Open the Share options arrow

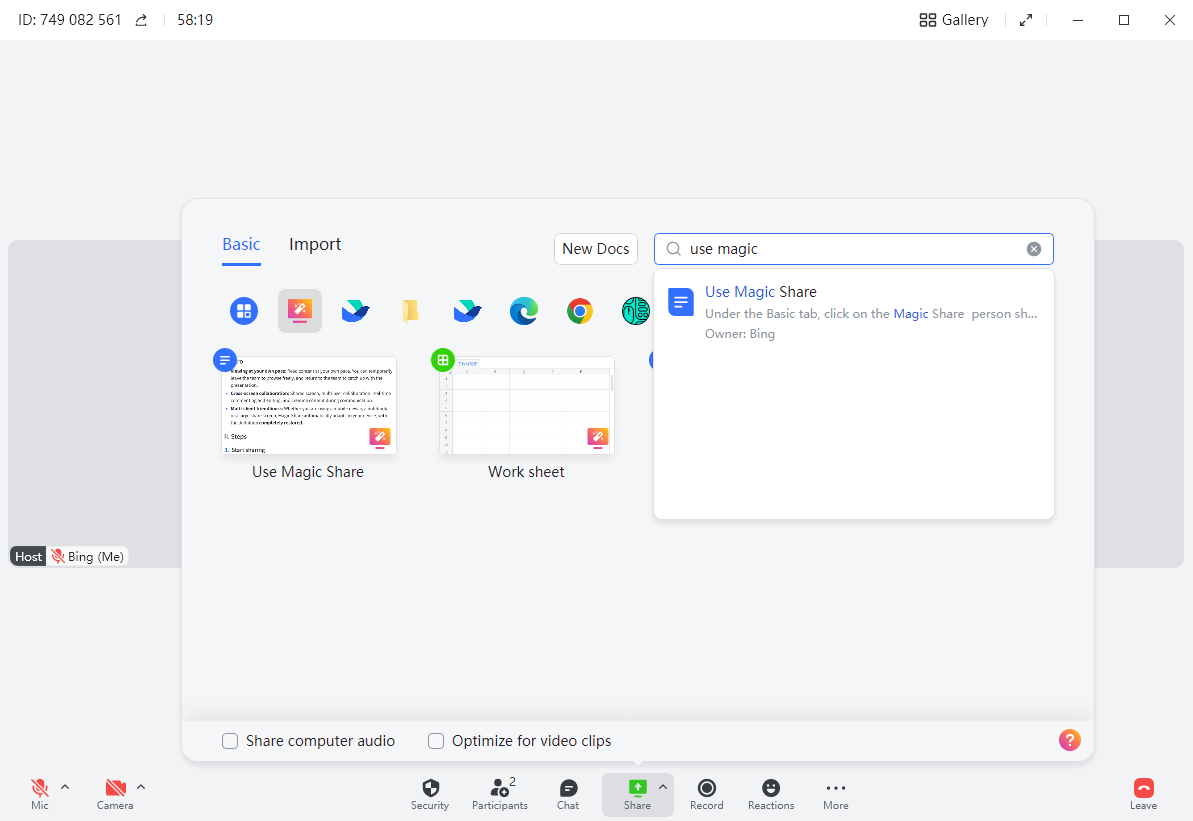click(x=662, y=786)
